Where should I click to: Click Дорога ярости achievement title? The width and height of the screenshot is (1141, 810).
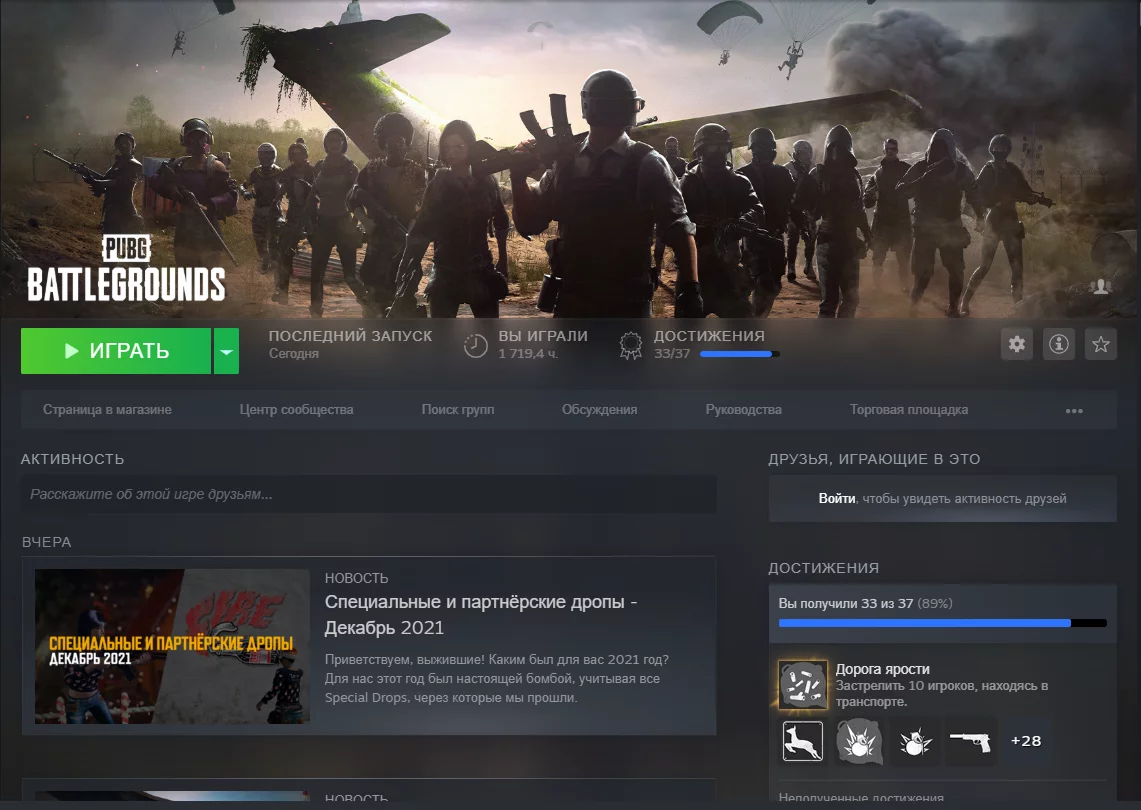pos(883,669)
